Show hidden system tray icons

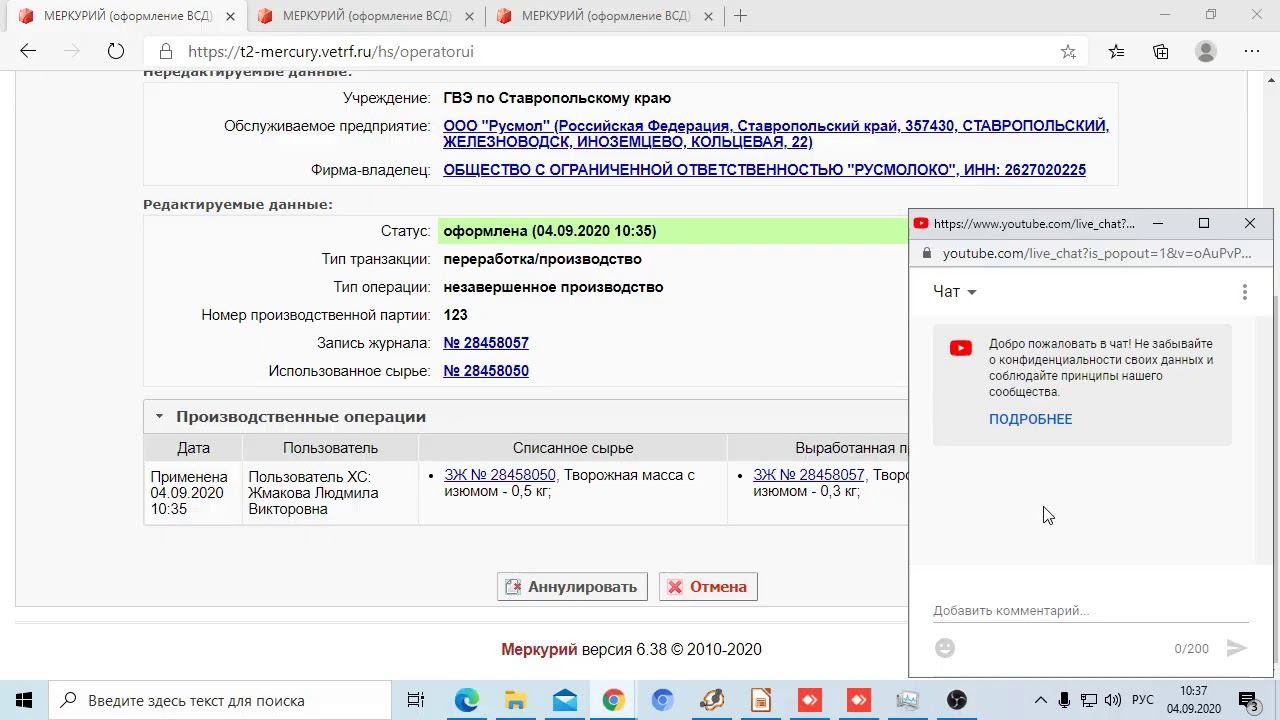click(1040, 700)
